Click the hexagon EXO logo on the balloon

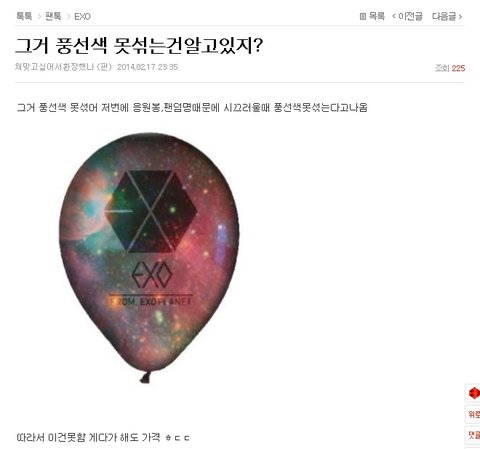tap(151, 211)
